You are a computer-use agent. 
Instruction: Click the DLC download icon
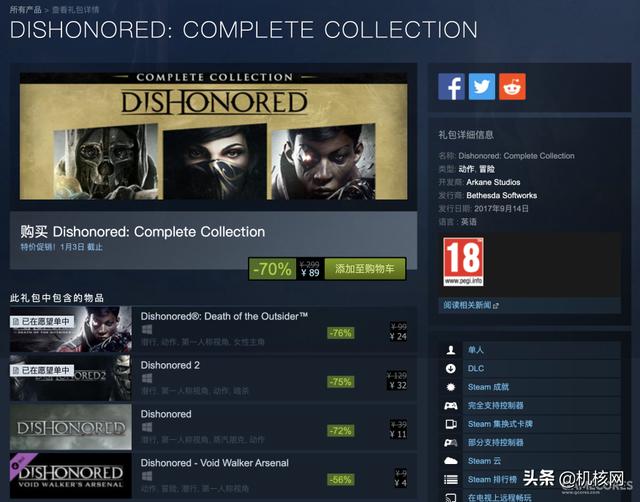pyautogui.click(x=451, y=369)
